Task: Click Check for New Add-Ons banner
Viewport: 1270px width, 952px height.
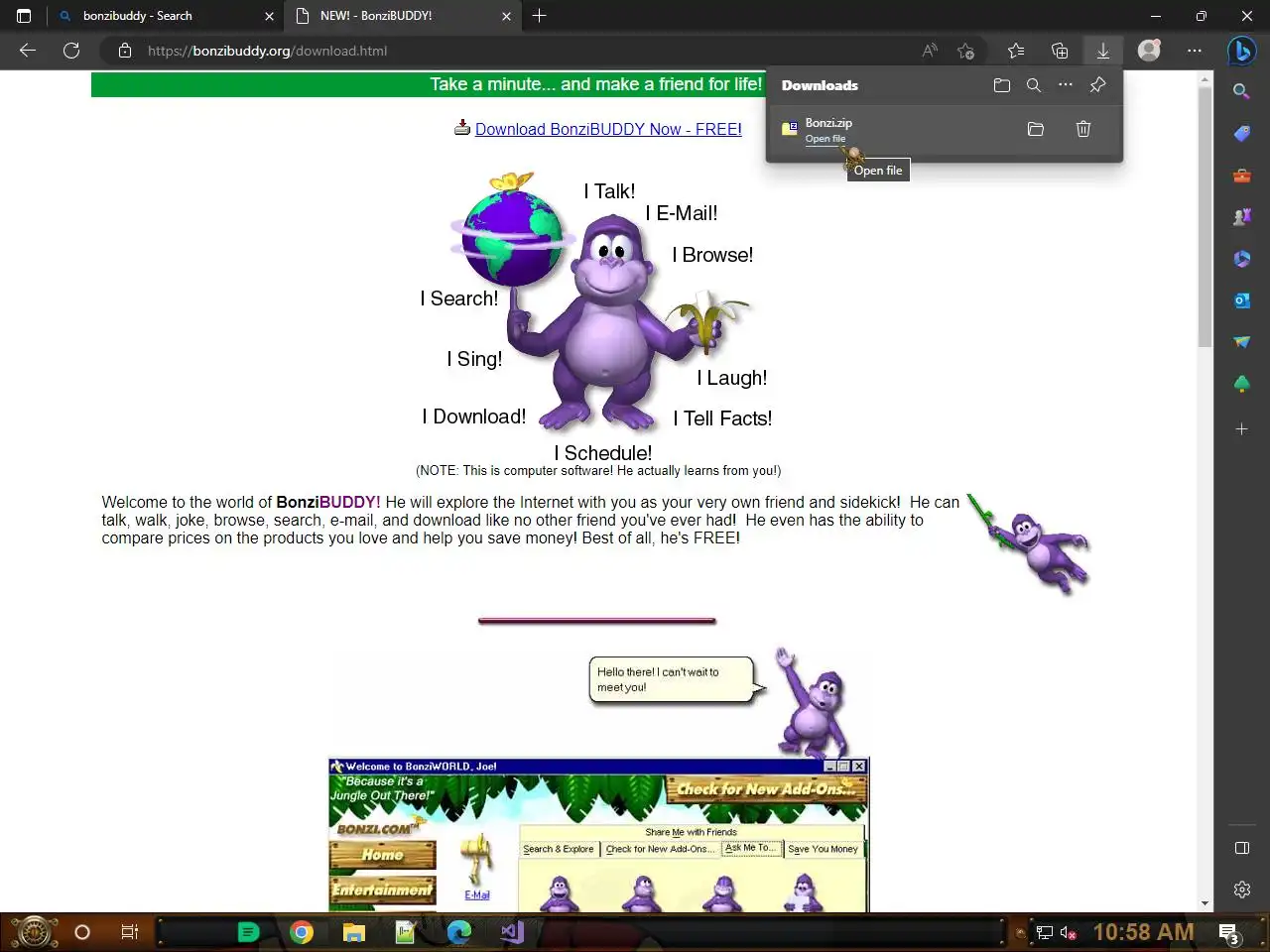Action: (766, 789)
